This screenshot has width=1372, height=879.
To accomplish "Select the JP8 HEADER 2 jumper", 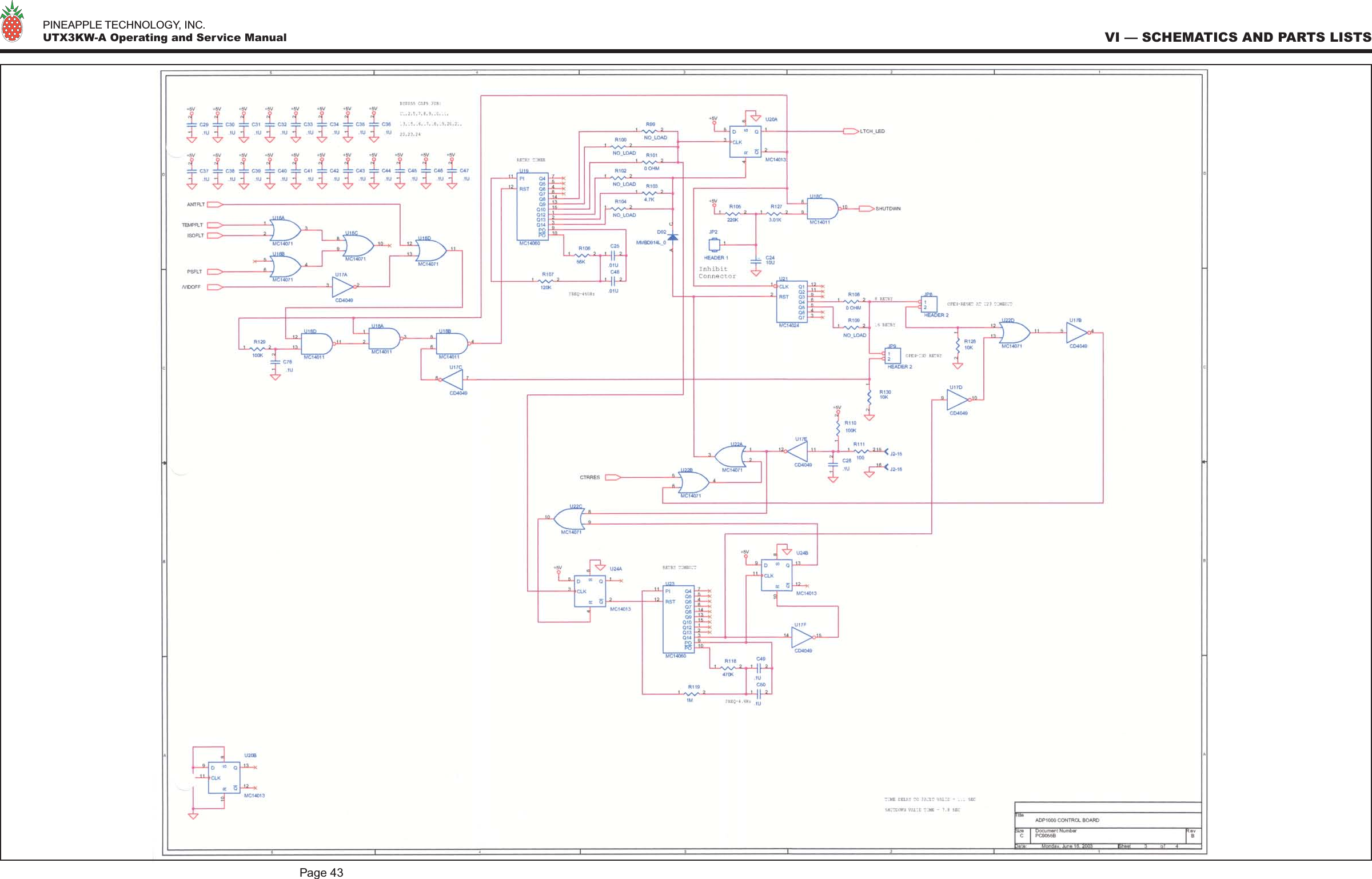I will [x=928, y=305].
